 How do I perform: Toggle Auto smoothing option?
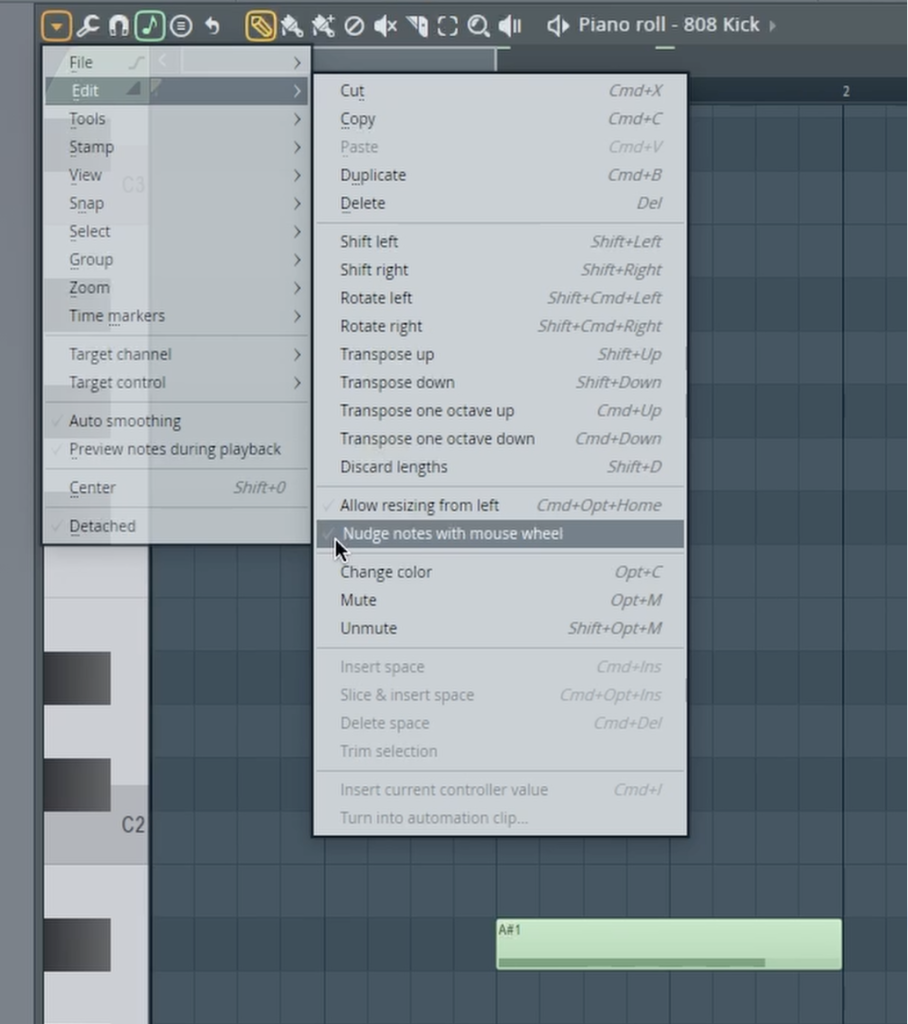(x=125, y=421)
